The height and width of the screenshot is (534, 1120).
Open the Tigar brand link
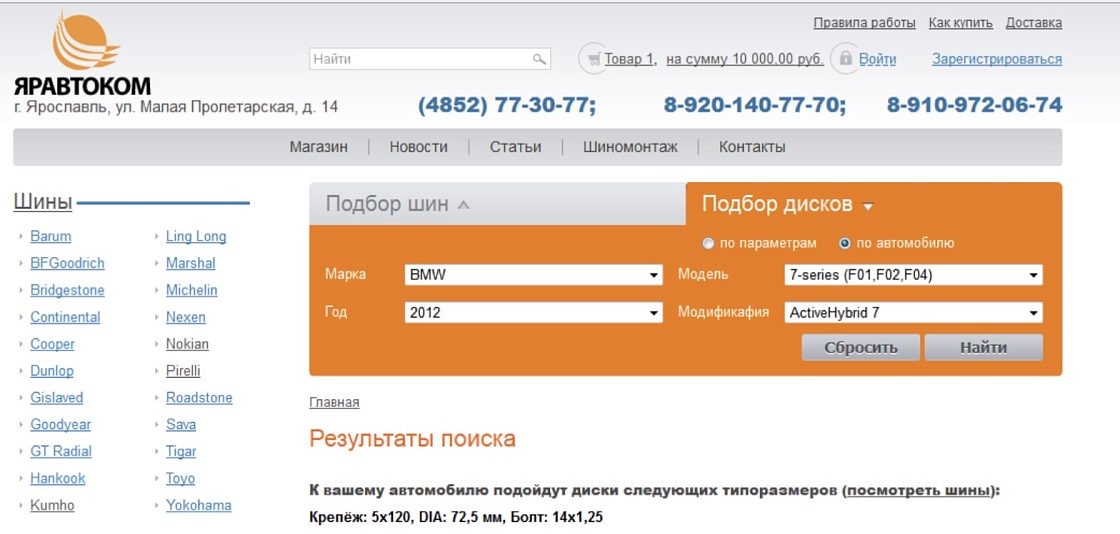tap(181, 452)
